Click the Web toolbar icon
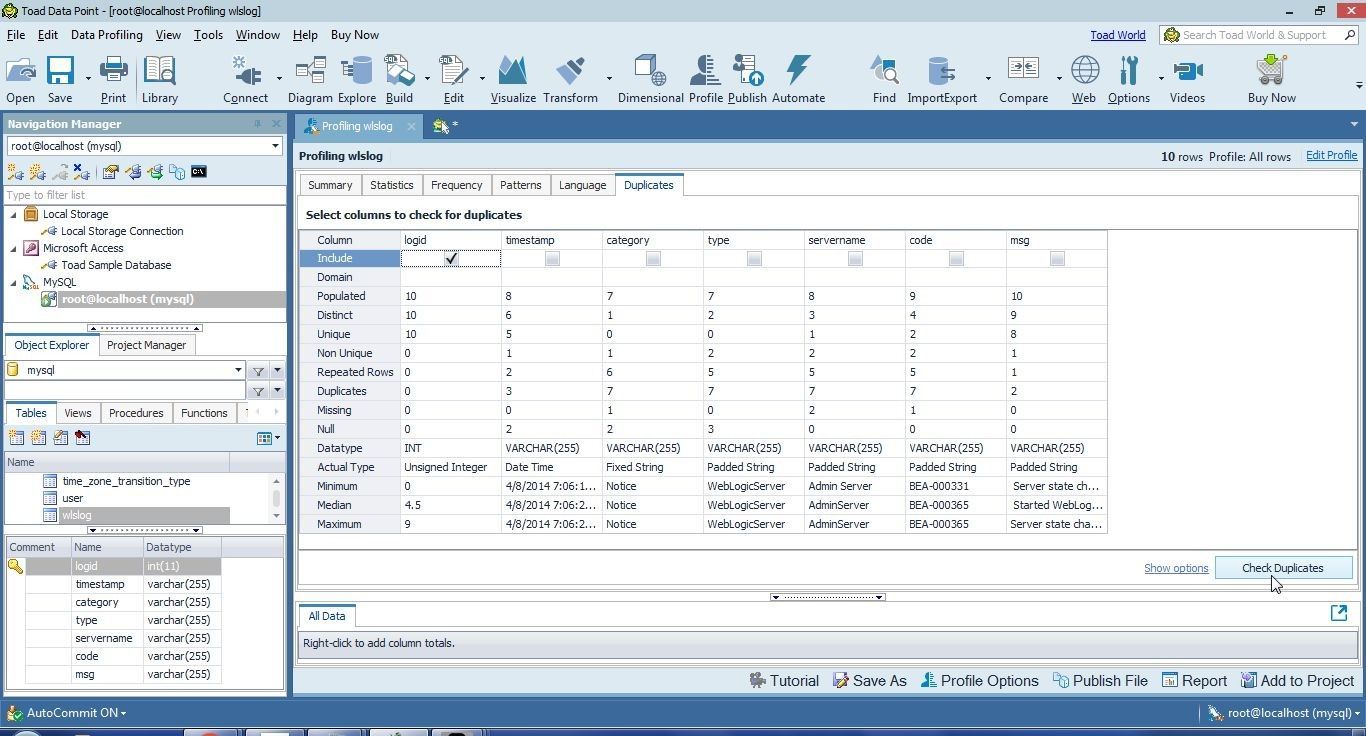This screenshot has height=736, width=1366. coord(1084,80)
